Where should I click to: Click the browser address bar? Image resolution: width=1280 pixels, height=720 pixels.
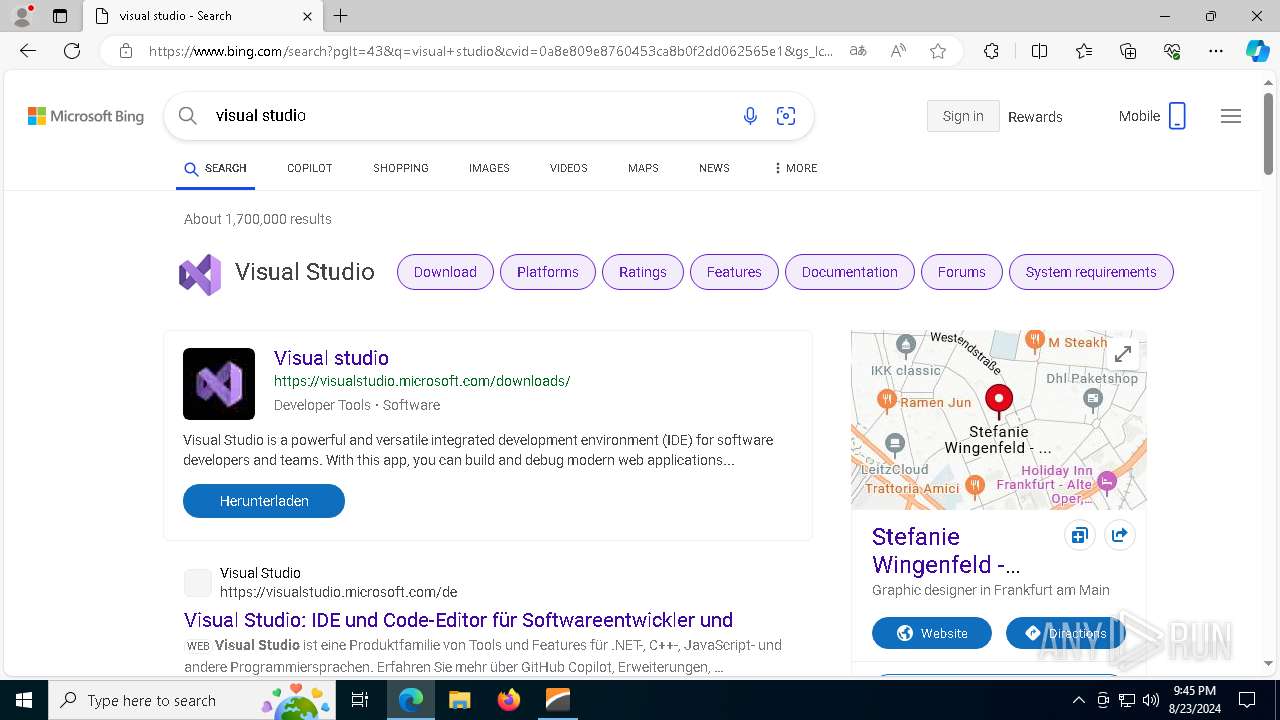click(x=490, y=51)
